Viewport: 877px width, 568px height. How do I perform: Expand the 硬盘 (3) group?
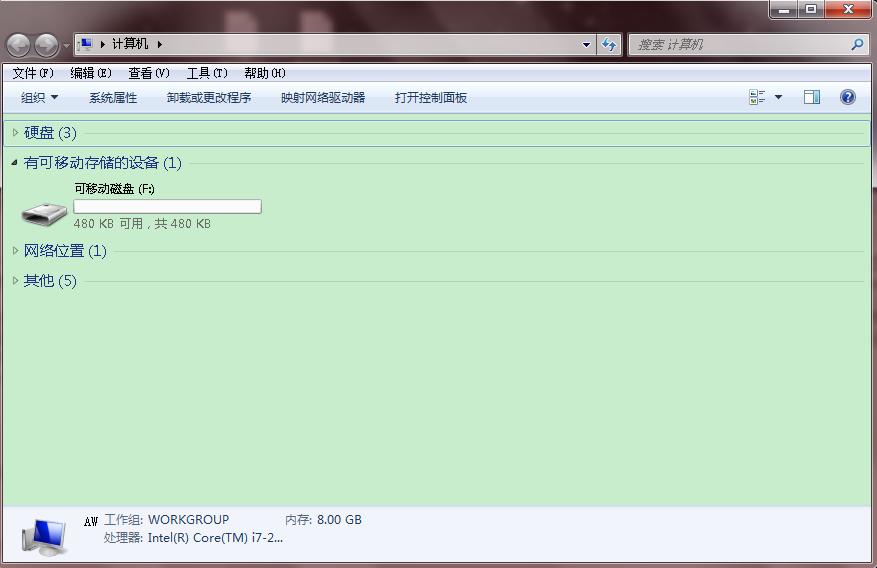[x=16, y=133]
